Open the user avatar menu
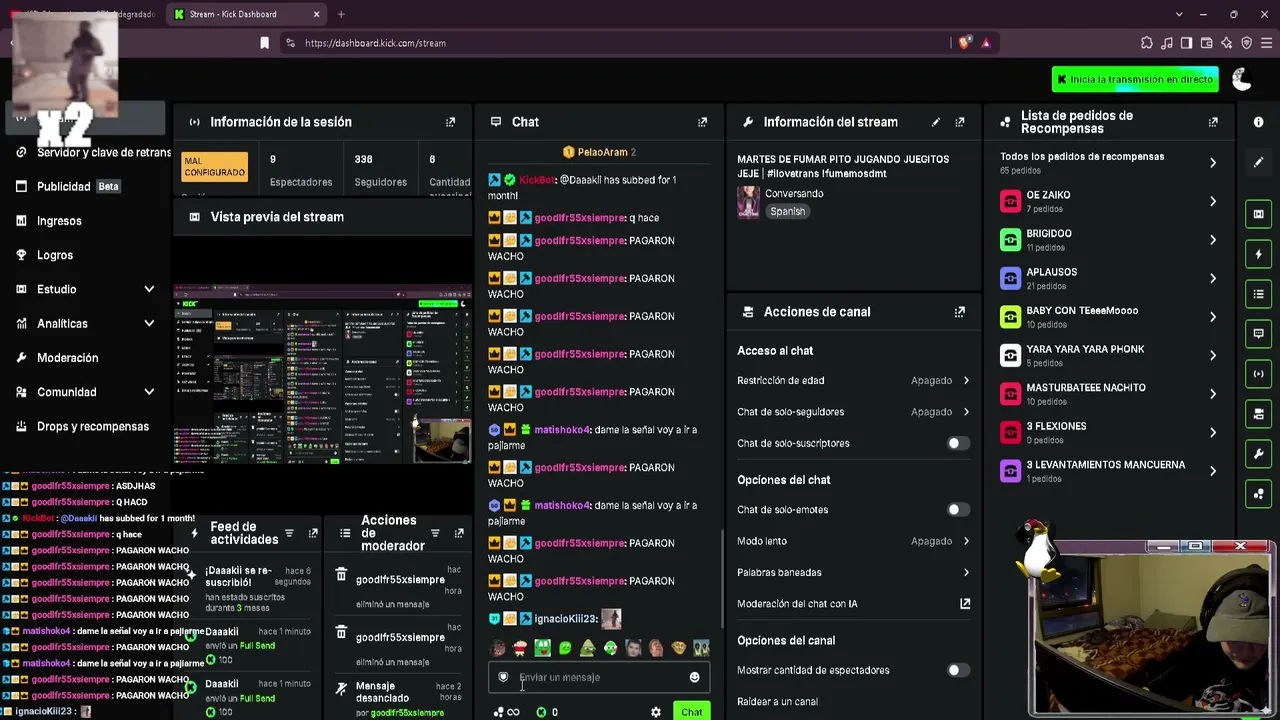1280x720 pixels. click(1242, 80)
